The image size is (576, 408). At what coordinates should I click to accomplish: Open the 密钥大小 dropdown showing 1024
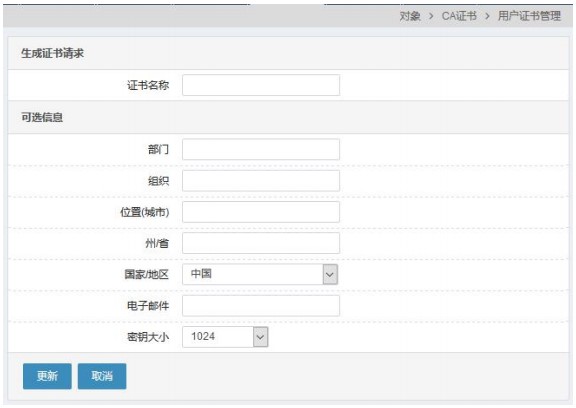pyautogui.click(x=225, y=337)
